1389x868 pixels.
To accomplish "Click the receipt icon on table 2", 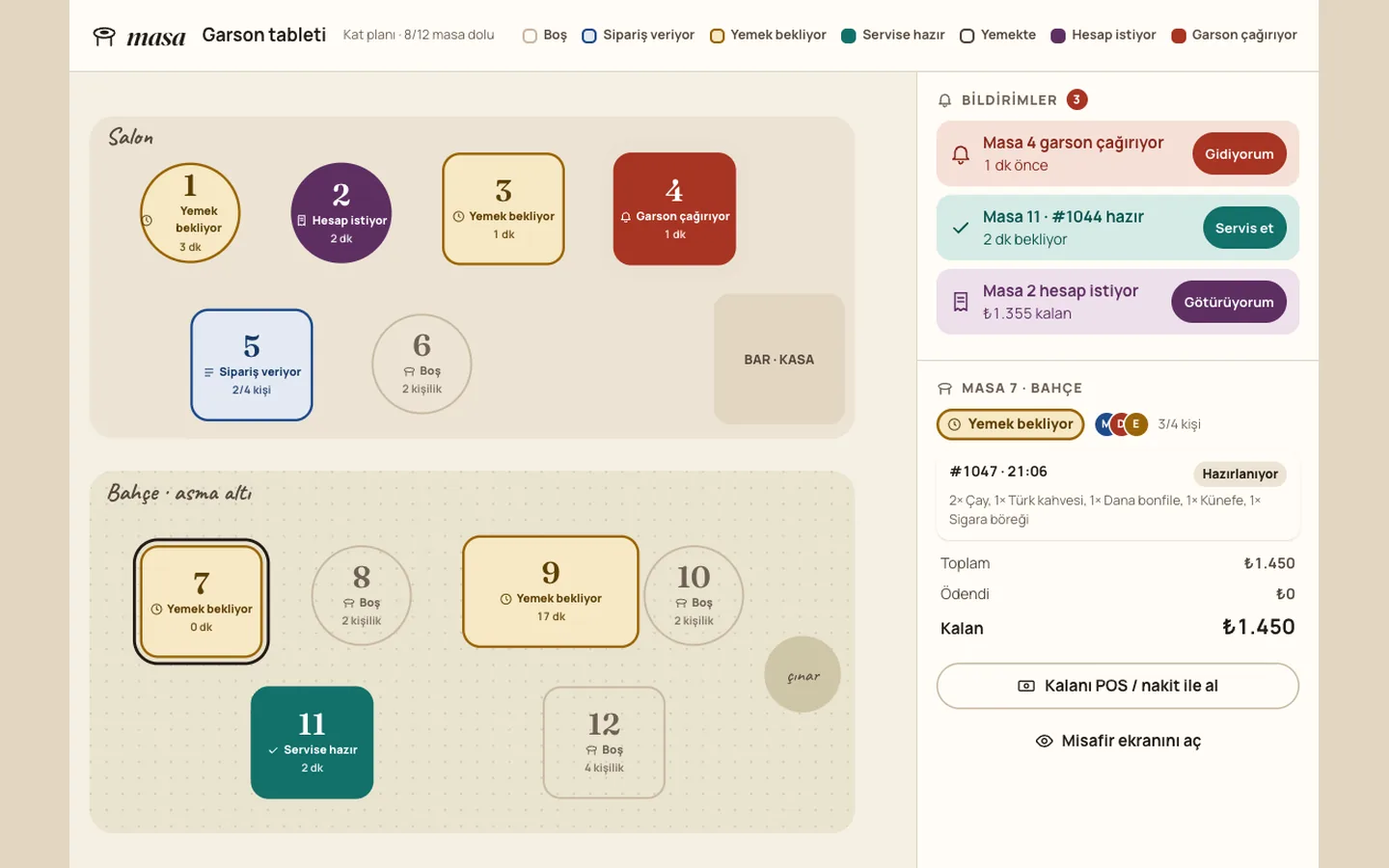I will point(302,221).
